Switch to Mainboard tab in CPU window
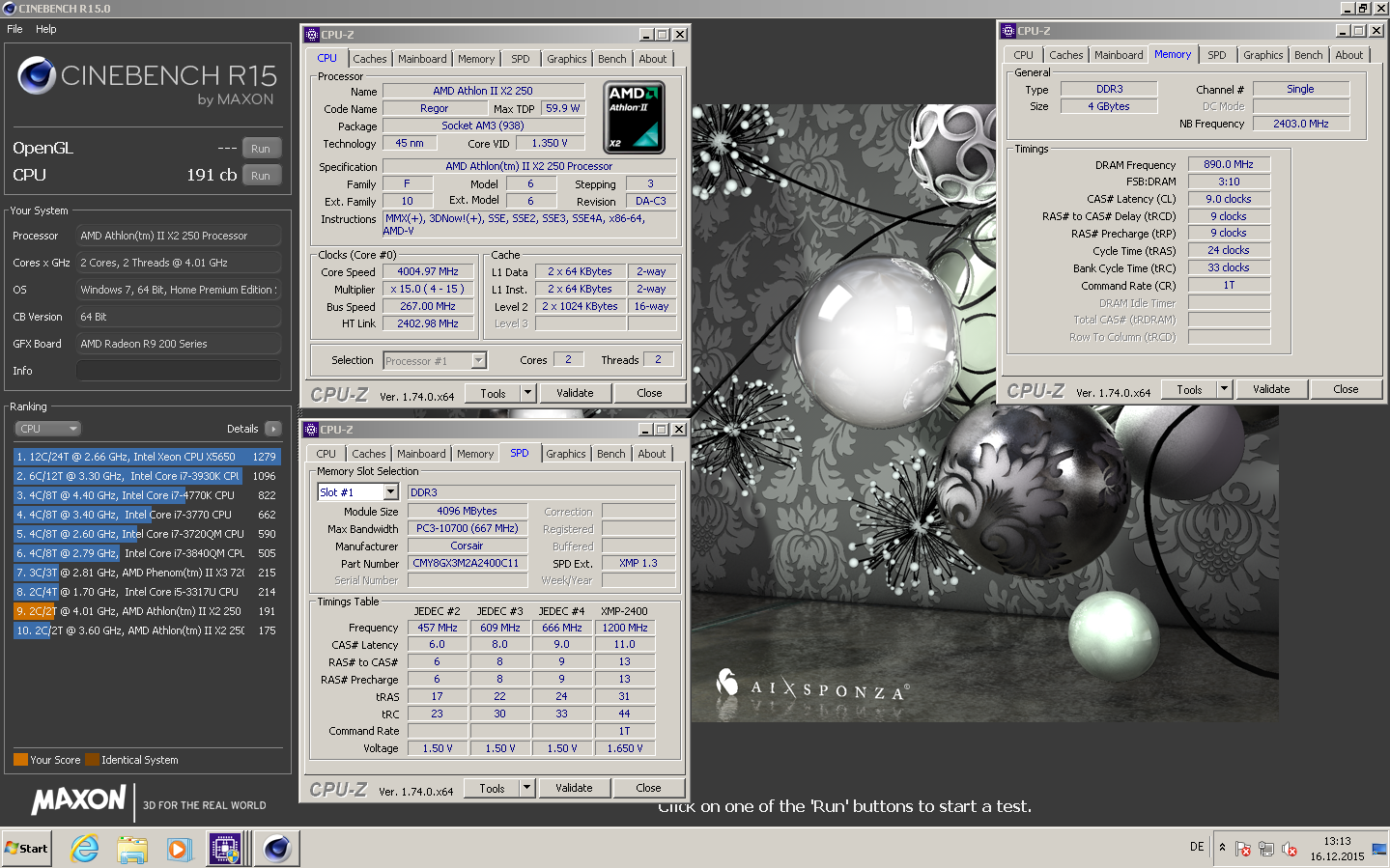 pyautogui.click(x=422, y=59)
